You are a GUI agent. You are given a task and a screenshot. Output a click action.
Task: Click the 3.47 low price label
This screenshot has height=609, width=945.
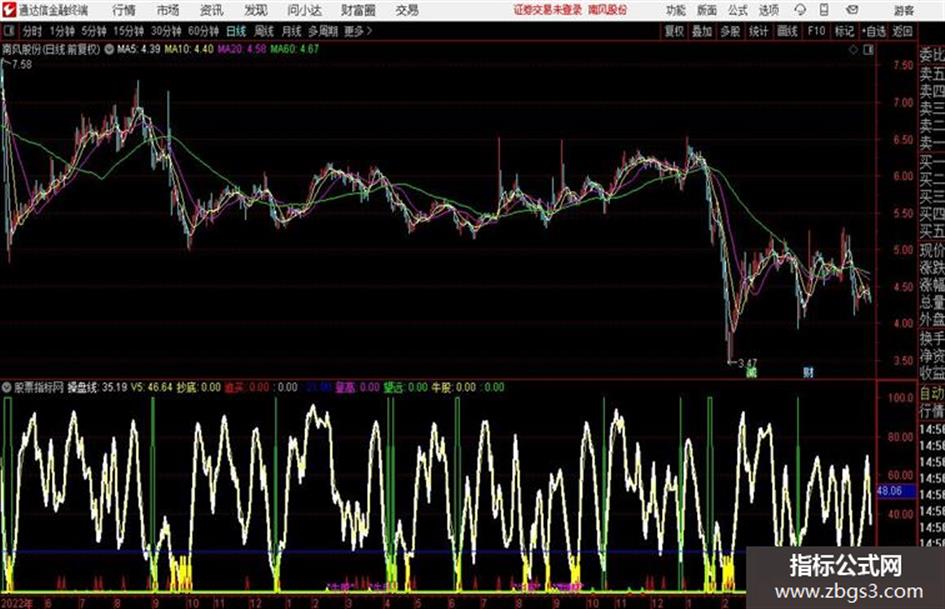coord(747,364)
